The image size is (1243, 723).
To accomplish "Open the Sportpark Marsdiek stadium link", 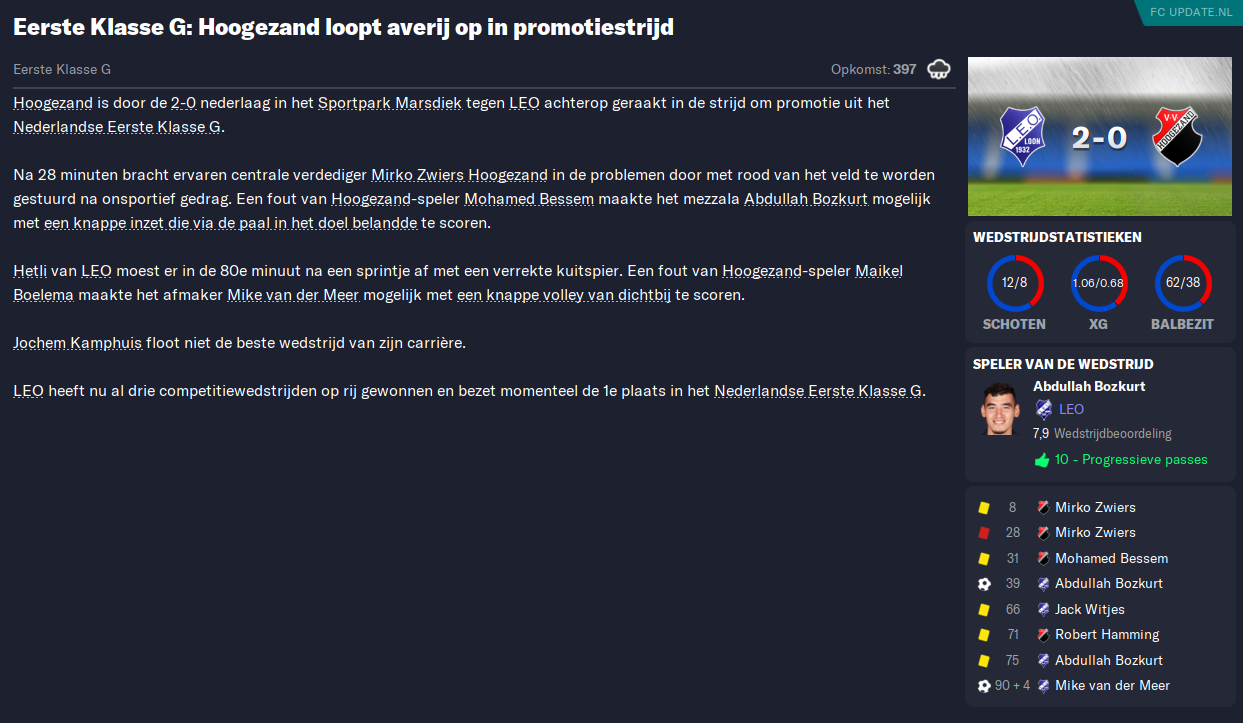I will (x=390, y=103).
